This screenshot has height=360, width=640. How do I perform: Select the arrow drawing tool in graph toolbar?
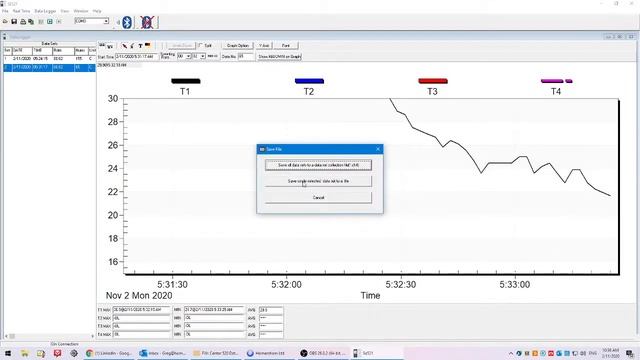click(x=124, y=46)
